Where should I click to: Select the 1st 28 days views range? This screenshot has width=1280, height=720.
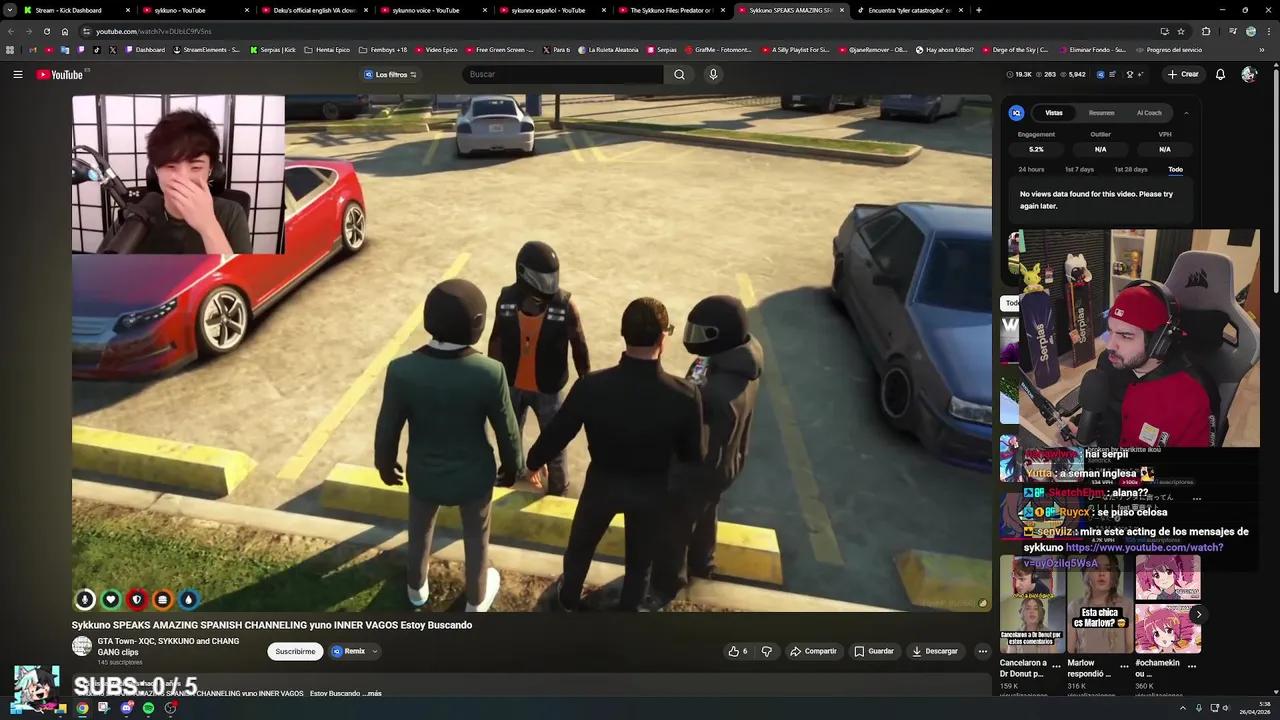[x=1131, y=169]
